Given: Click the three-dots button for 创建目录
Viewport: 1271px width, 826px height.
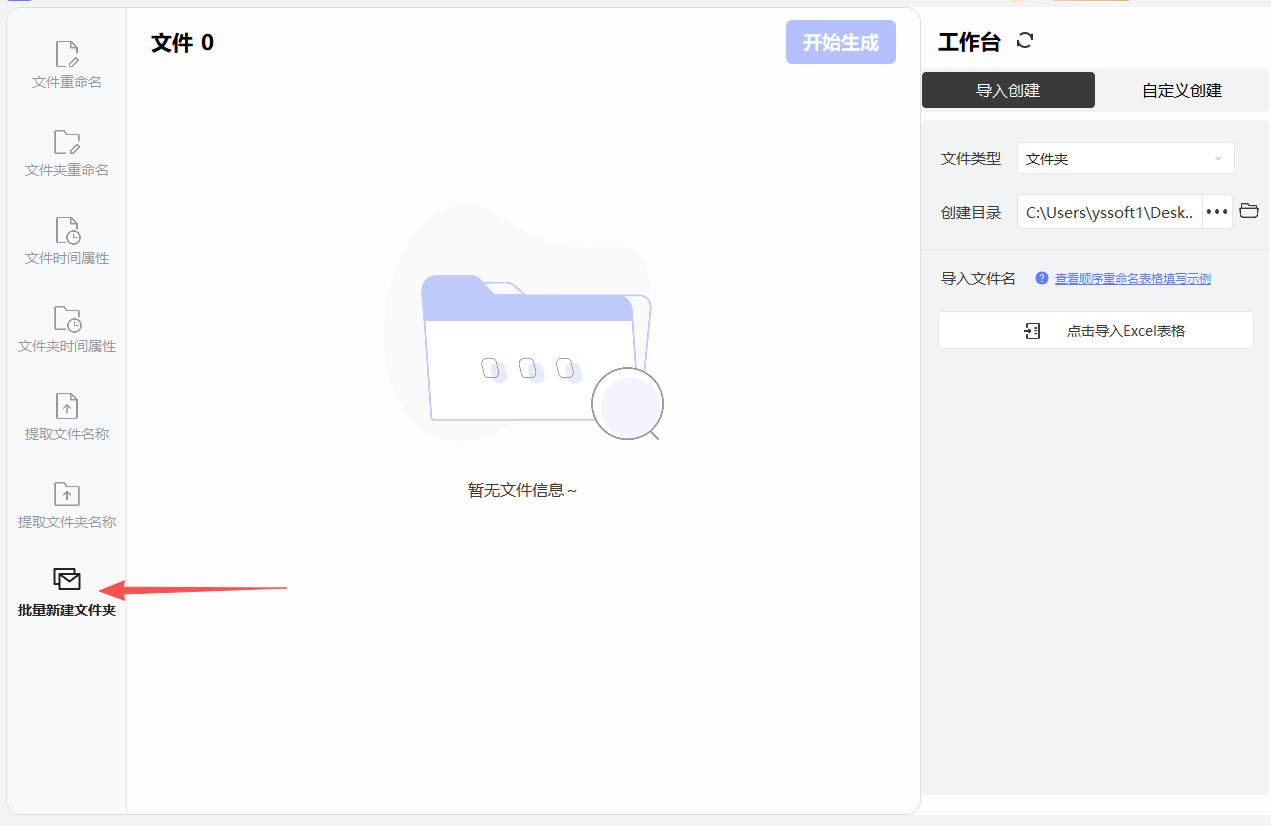Looking at the screenshot, I should (1217, 212).
